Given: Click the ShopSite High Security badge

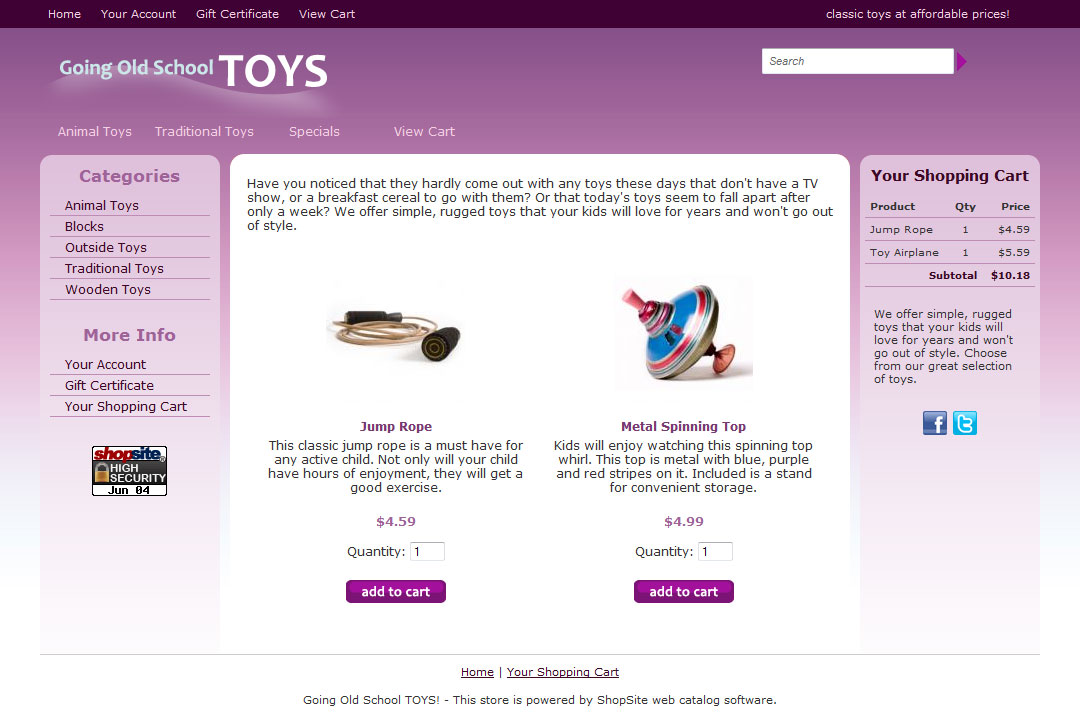Looking at the screenshot, I should tap(129, 471).
